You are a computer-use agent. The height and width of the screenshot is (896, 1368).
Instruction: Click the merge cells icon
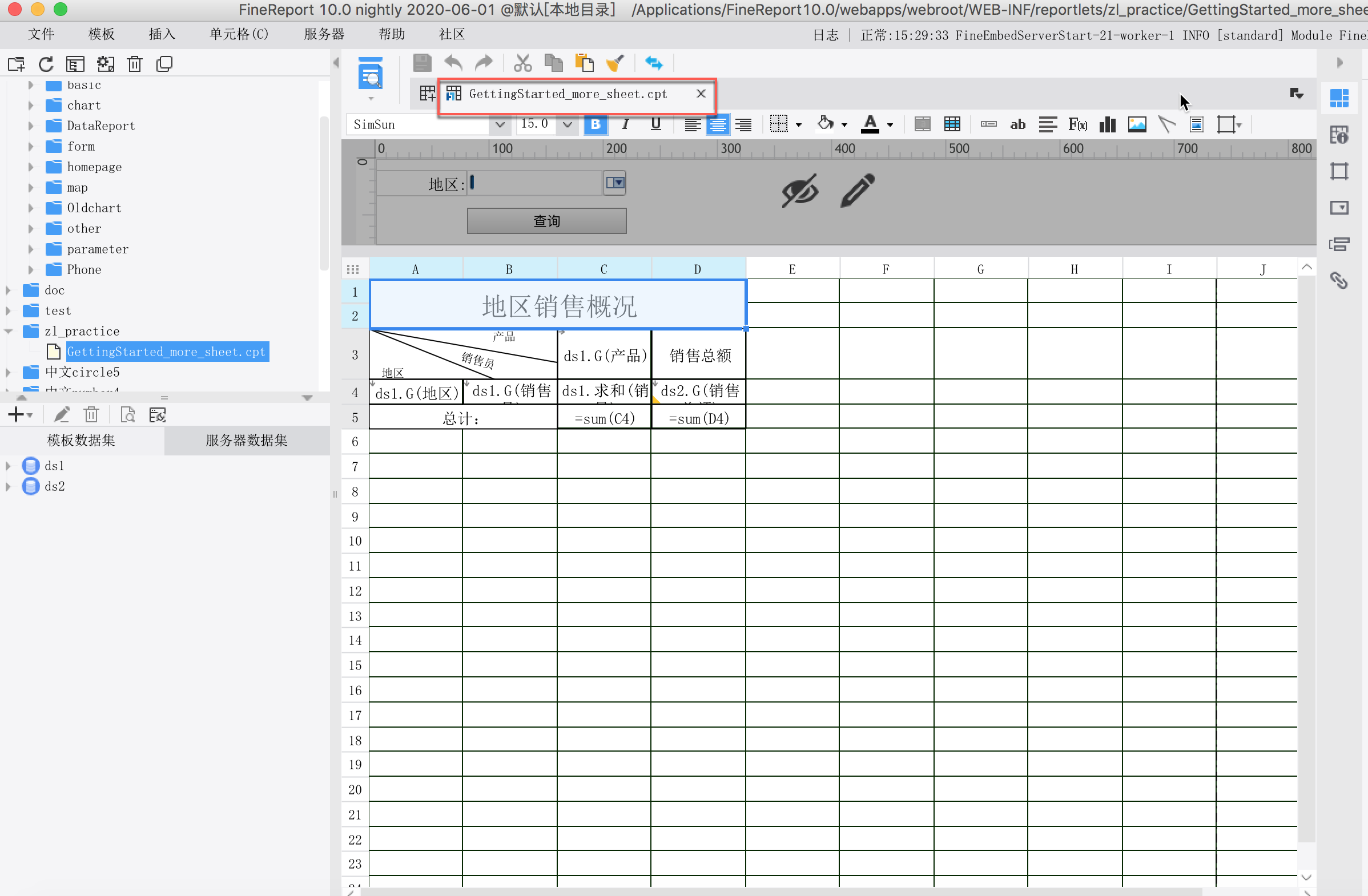pyautogui.click(x=922, y=124)
